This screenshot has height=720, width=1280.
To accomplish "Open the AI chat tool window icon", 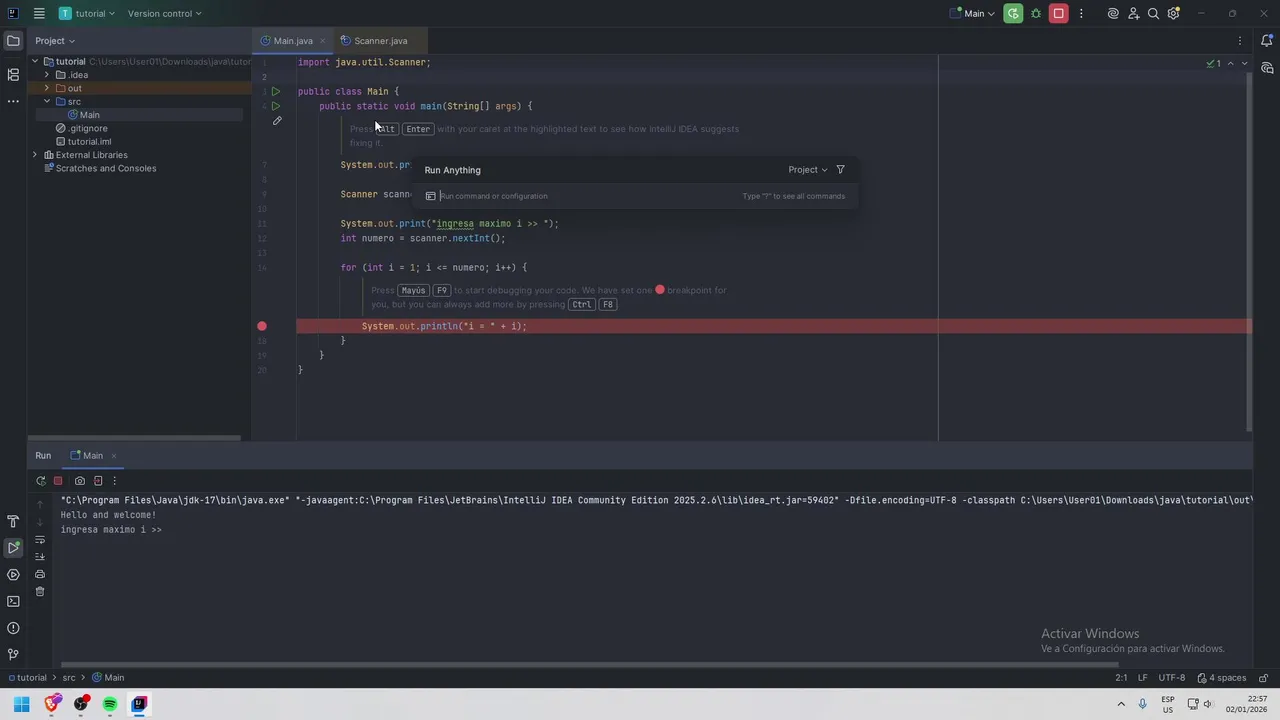I will [1267, 68].
